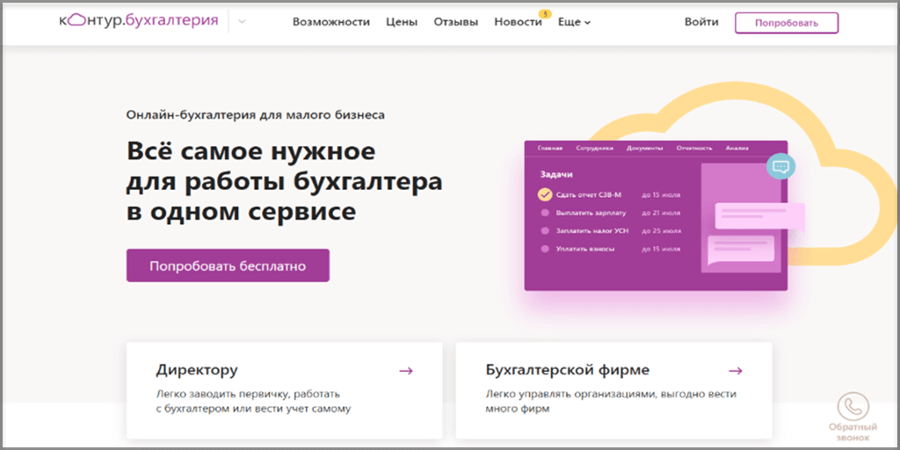This screenshot has height=450, width=900.
Task: Click the circle next to Выплатить зарплату
Action: click(x=545, y=213)
